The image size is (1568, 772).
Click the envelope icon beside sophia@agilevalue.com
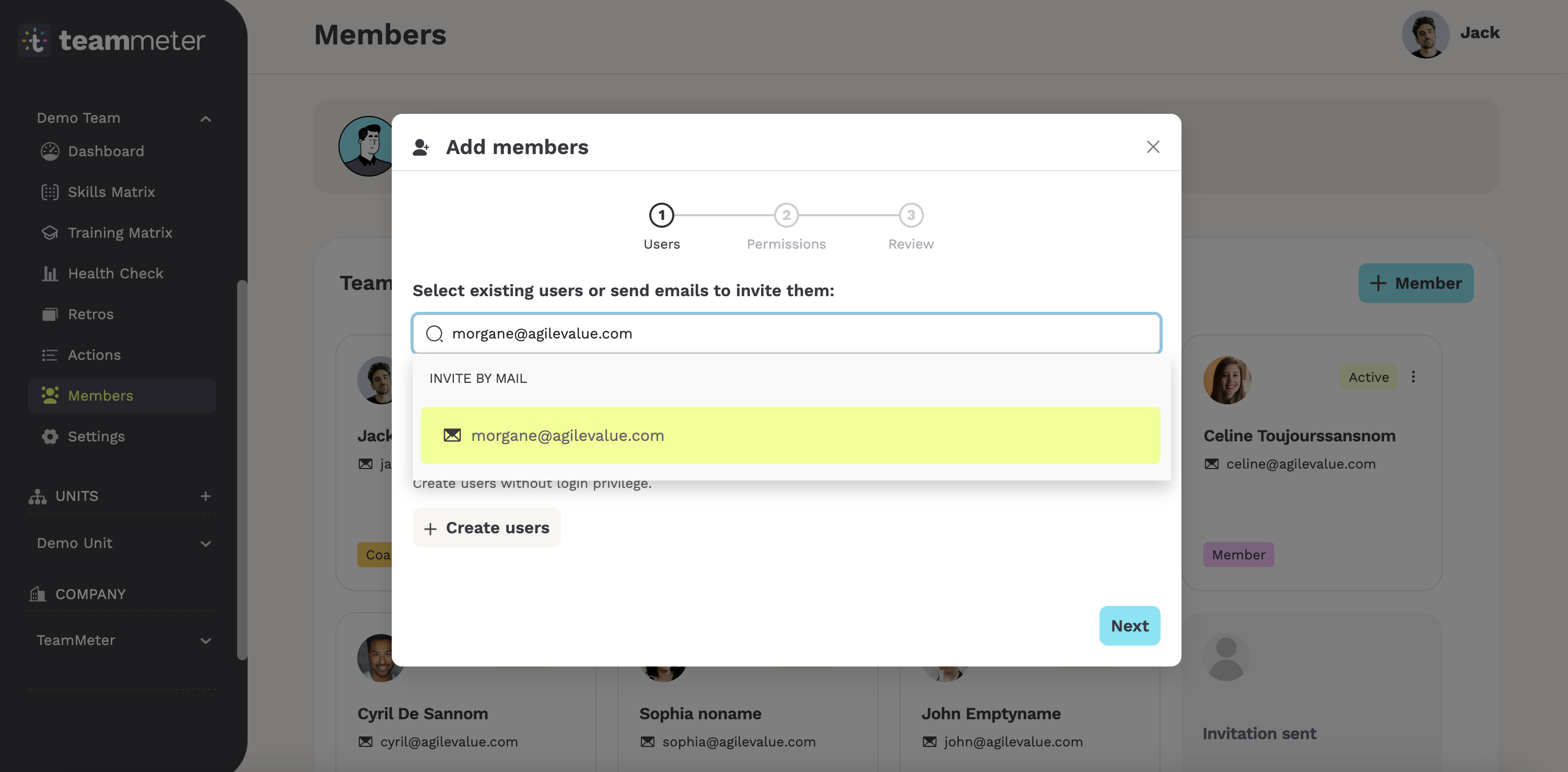(648, 742)
